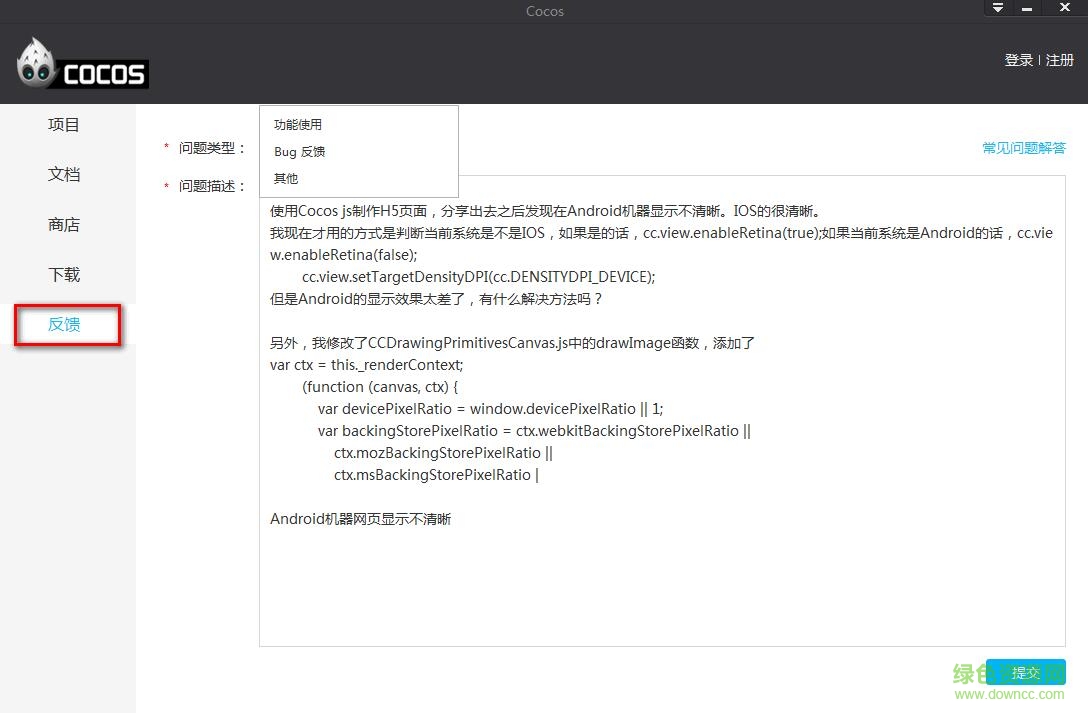
Task: Switch to the 文档 (Docs) tab
Action: tap(64, 175)
